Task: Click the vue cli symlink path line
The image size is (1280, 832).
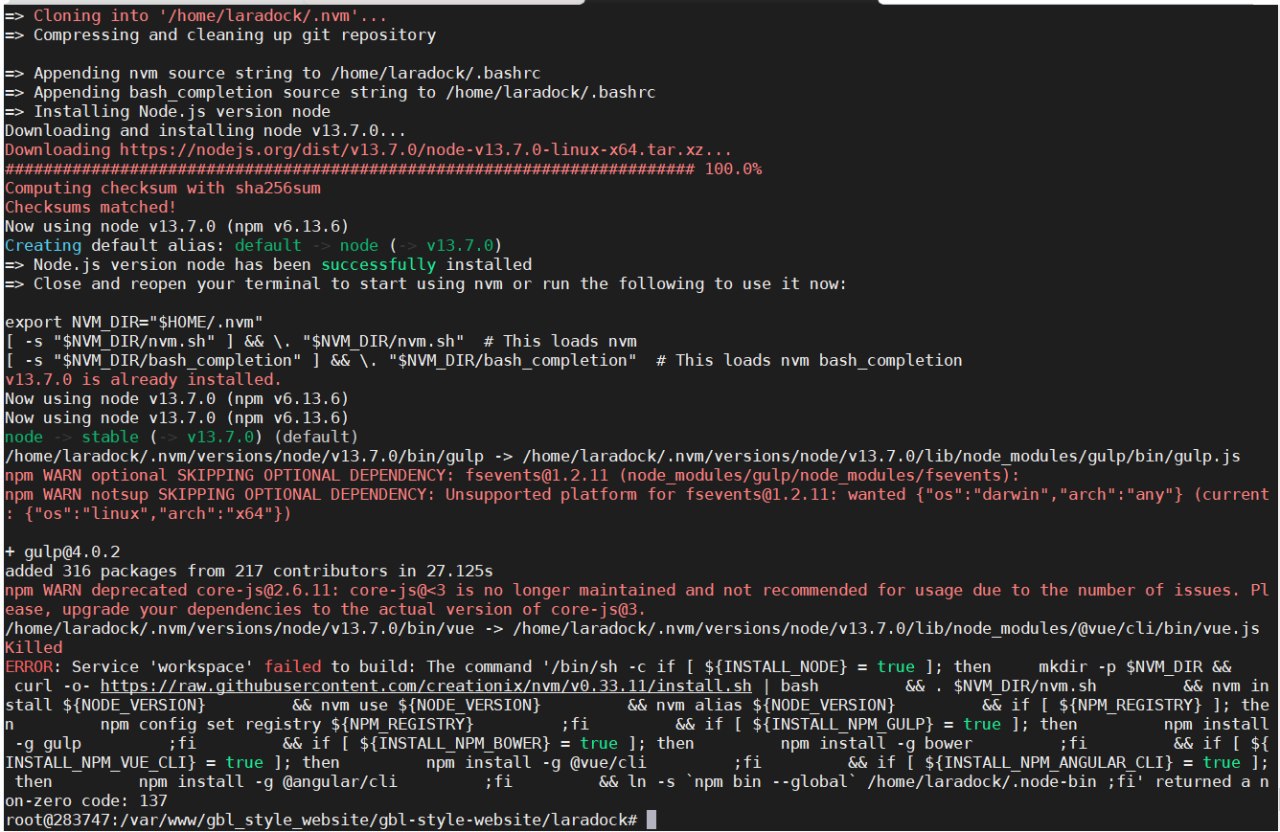Action: click(632, 628)
